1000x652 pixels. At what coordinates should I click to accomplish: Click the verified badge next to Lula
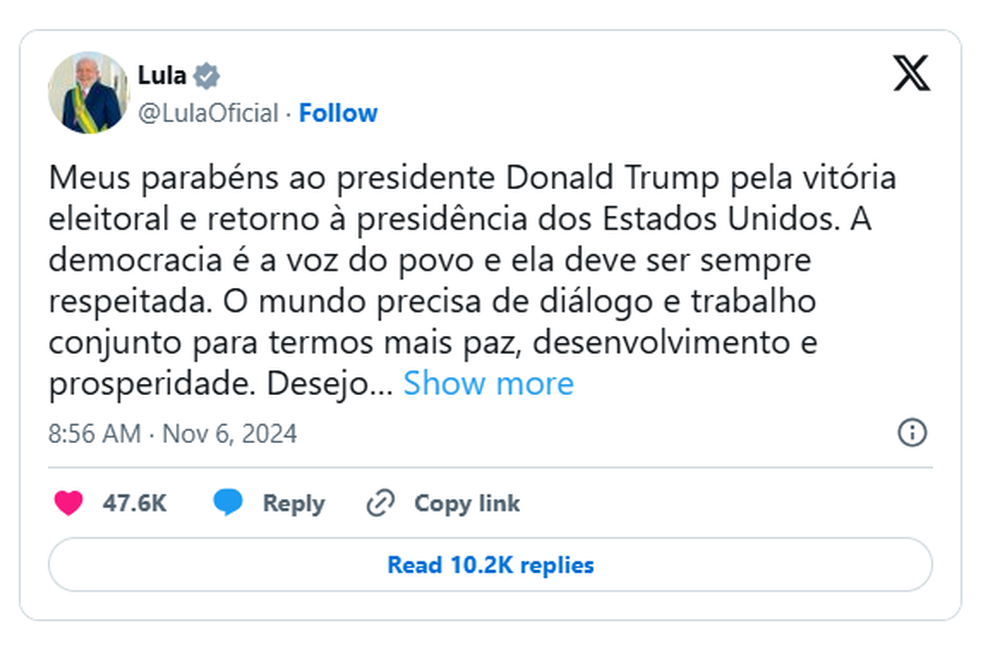(207, 74)
